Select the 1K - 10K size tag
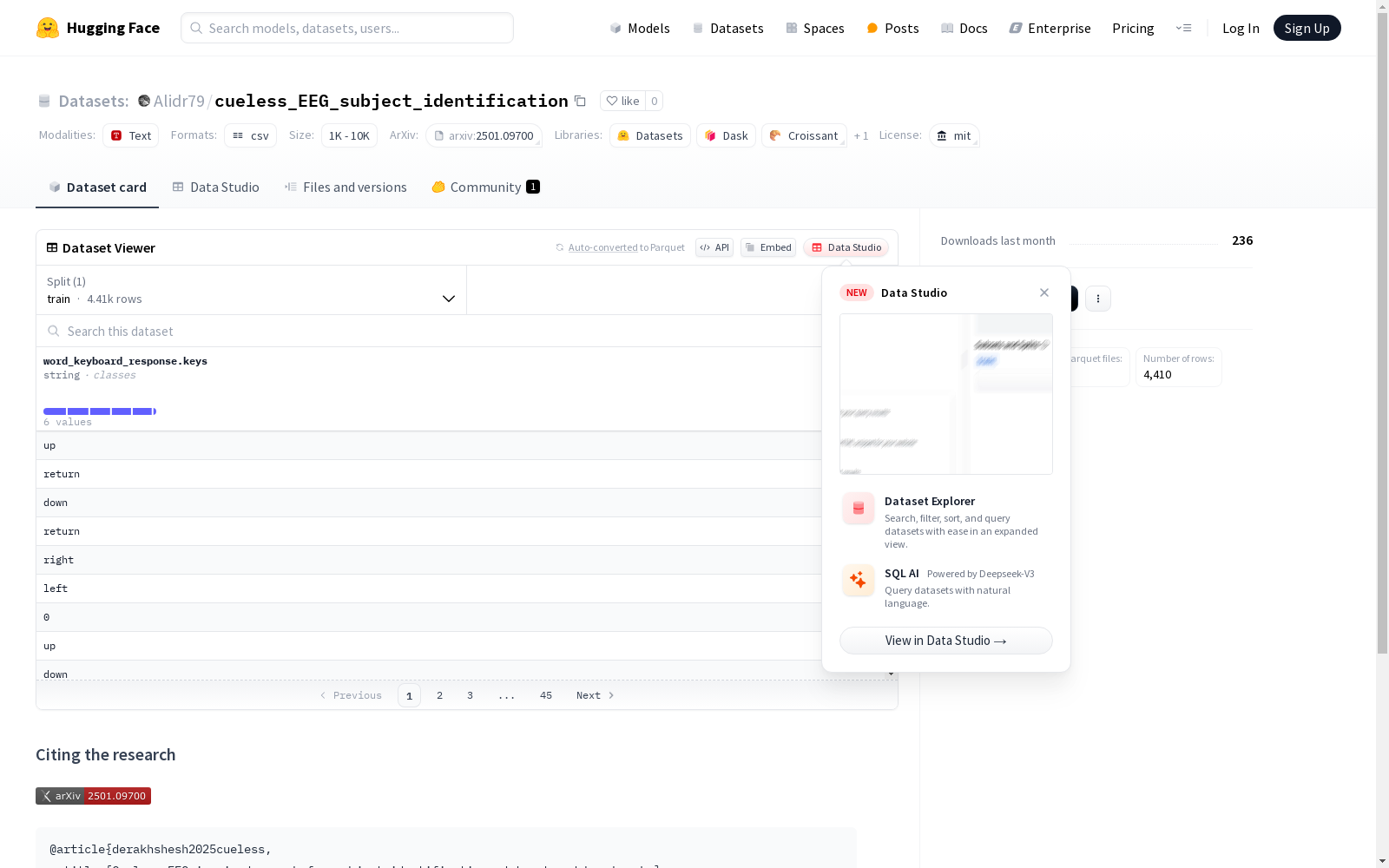1389x868 pixels. pos(349,135)
